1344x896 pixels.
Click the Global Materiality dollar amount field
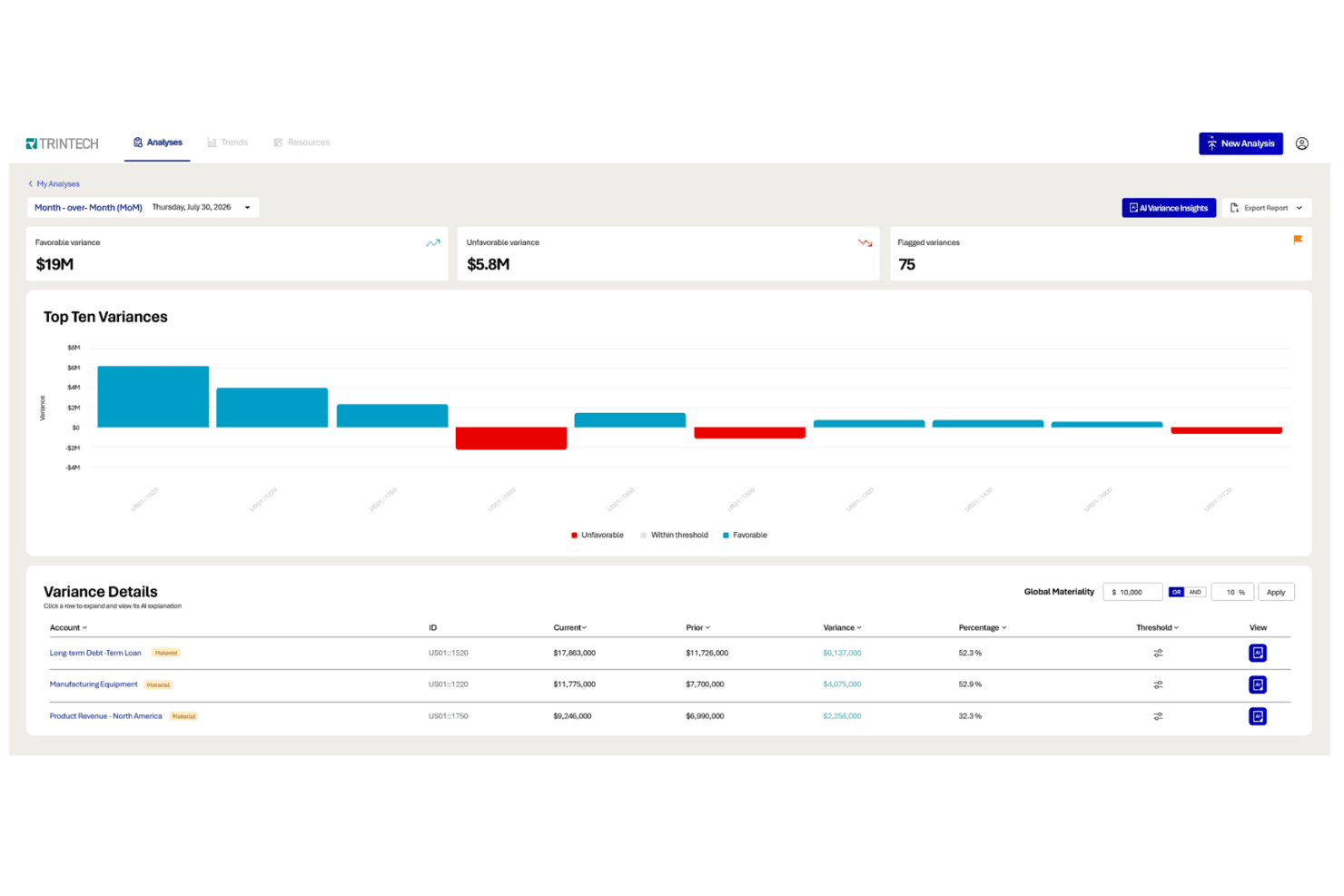tap(1132, 592)
